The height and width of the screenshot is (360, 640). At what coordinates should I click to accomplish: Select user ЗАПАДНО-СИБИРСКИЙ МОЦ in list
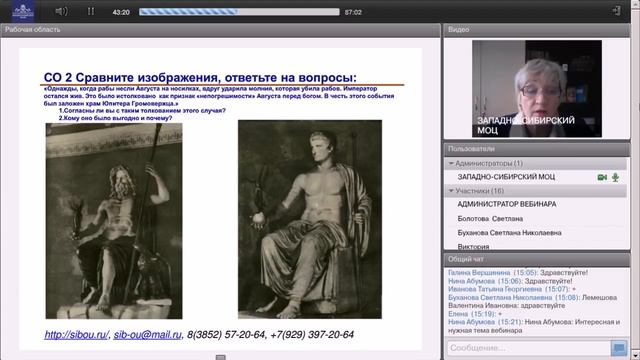pyautogui.click(x=536, y=177)
